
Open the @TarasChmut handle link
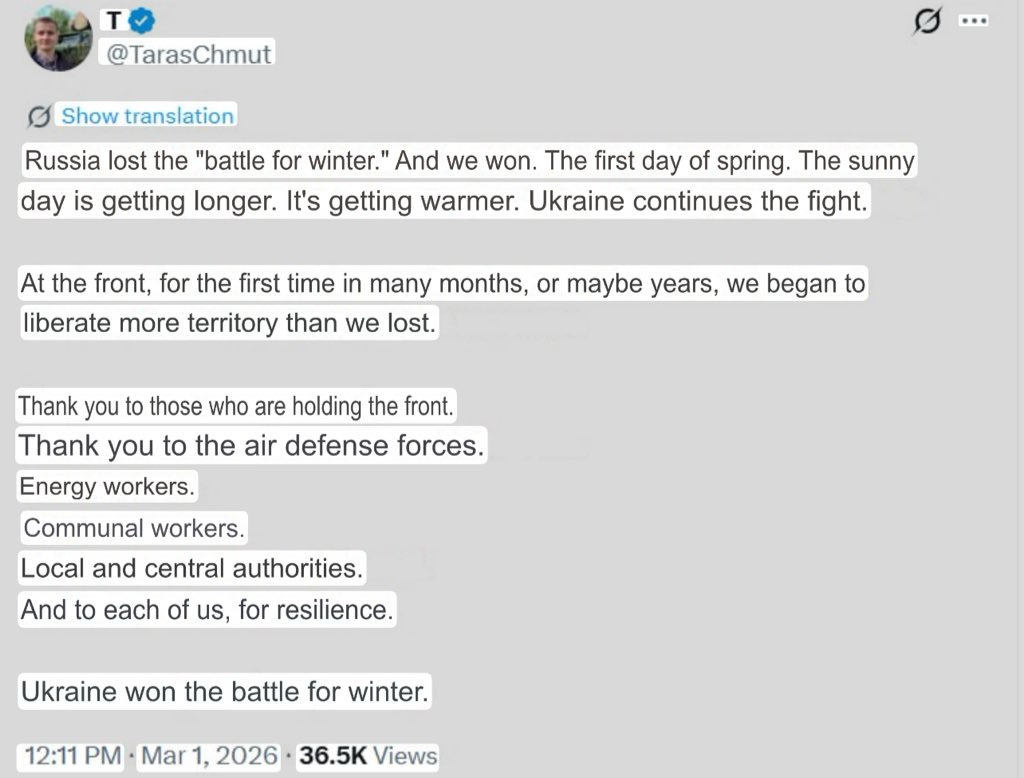[188, 54]
